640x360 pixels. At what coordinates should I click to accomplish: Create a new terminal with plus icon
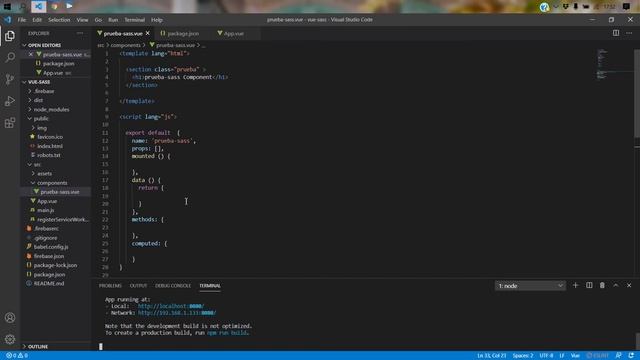pos(576,285)
